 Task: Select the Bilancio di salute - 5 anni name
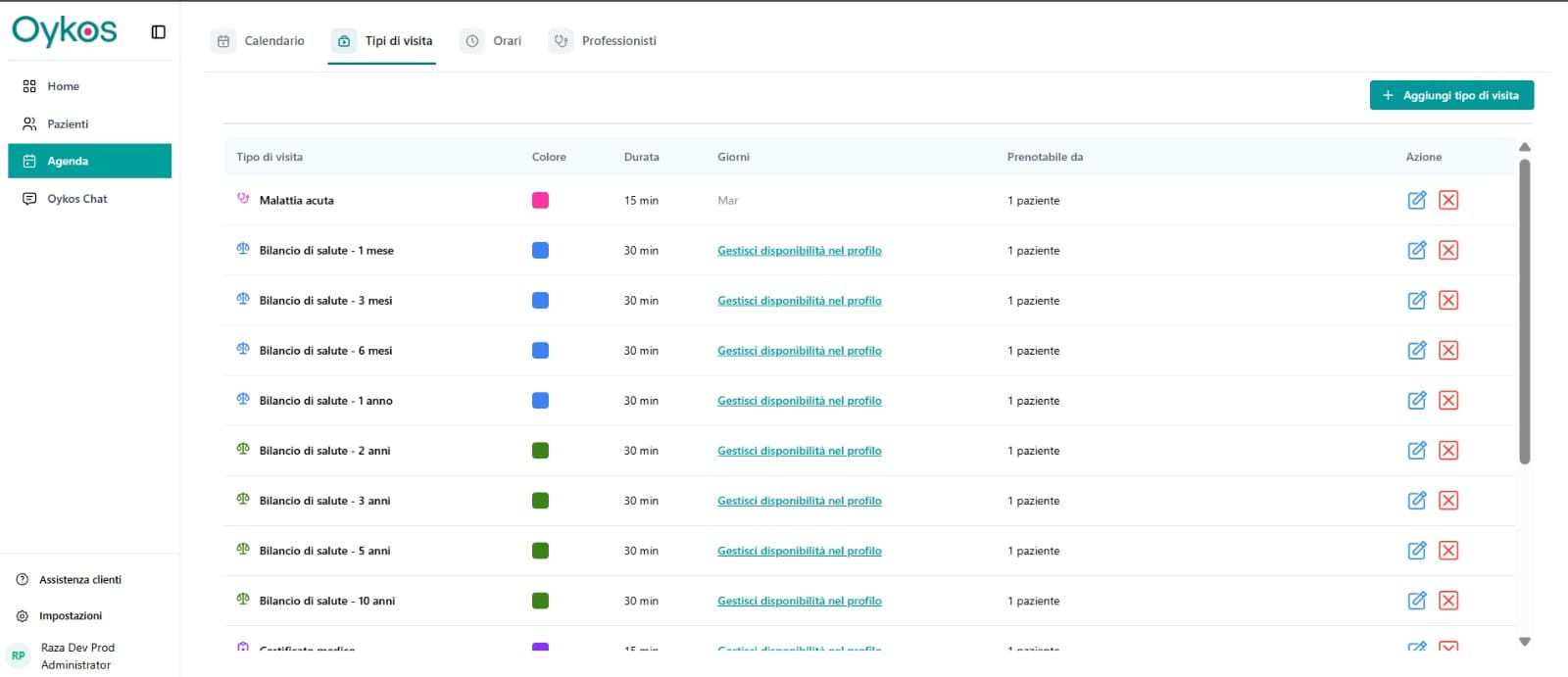(x=325, y=551)
